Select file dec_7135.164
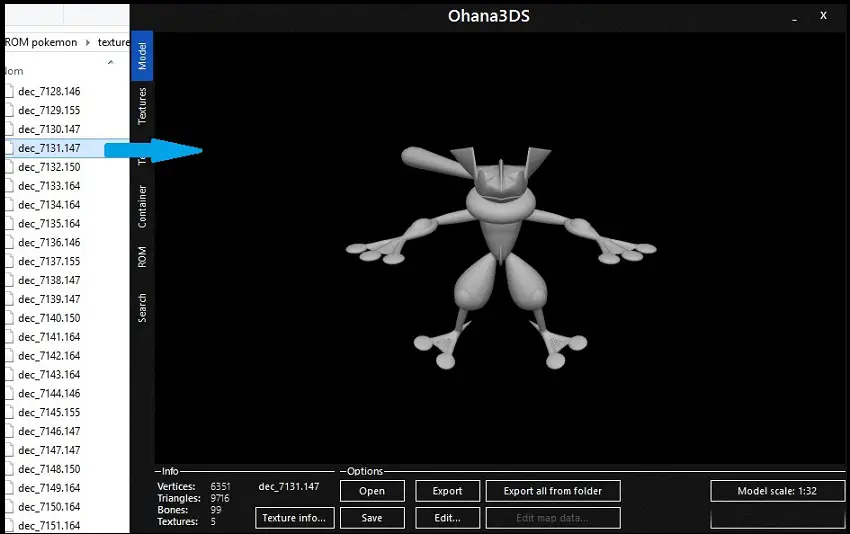Image resolution: width=850 pixels, height=534 pixels. (x=49, y=224)
